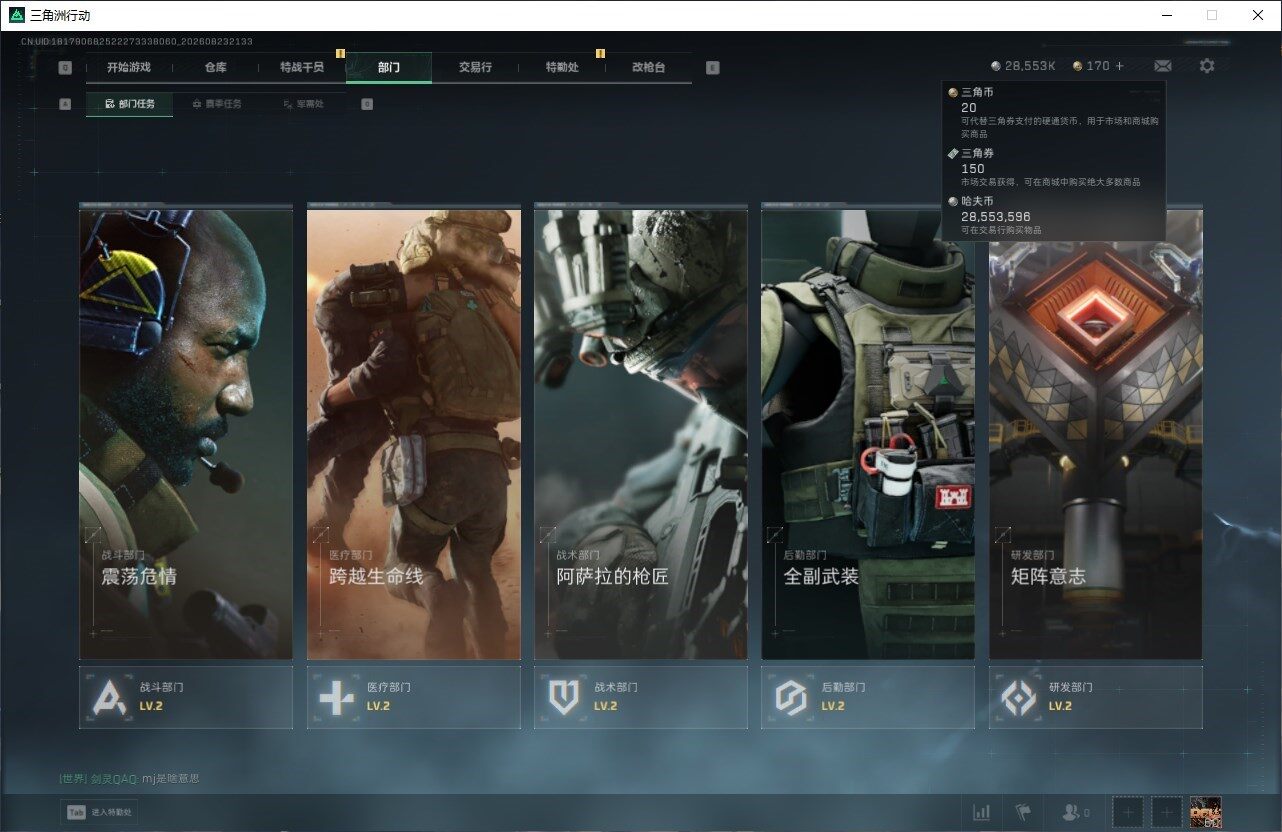Open the 全副武装 department card
Image resolution: width=1282 pixels, height=832 pixels.
tap(868, 434)
